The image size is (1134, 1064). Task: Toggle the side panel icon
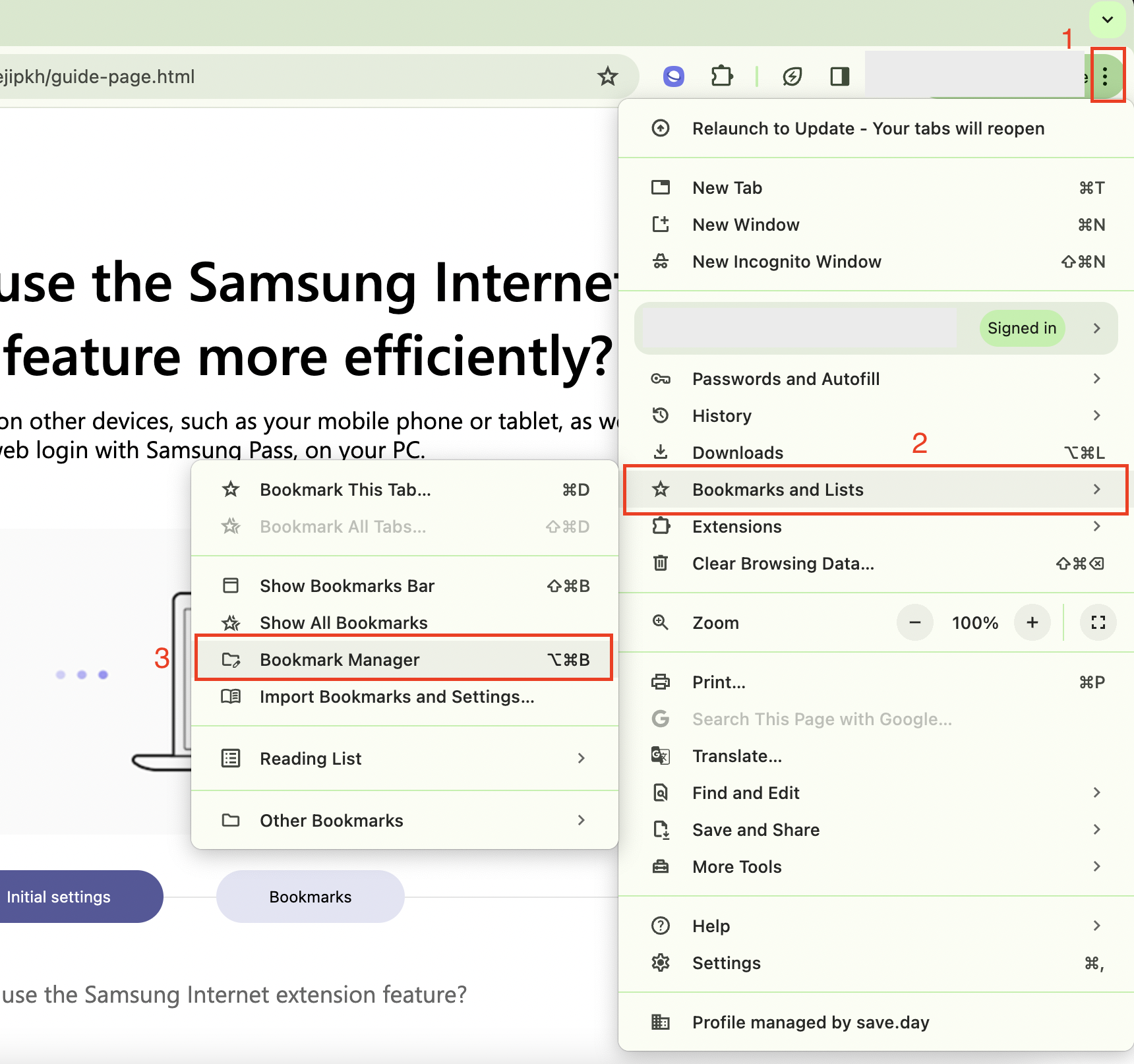(x=839, y=76)
